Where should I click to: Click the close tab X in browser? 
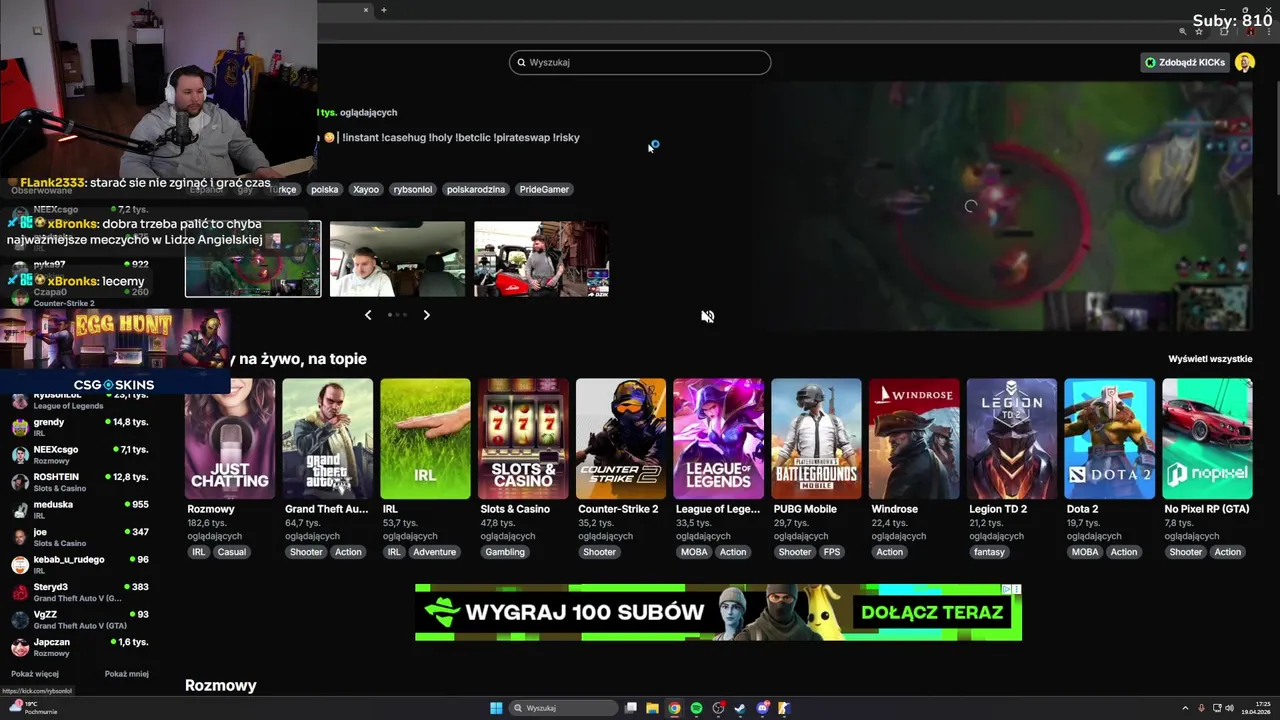[366, 10]
